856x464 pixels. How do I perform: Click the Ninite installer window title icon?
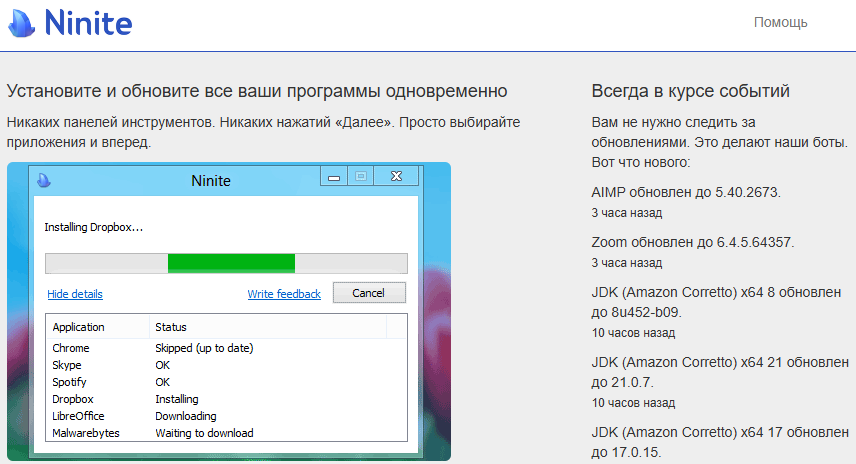44,180
